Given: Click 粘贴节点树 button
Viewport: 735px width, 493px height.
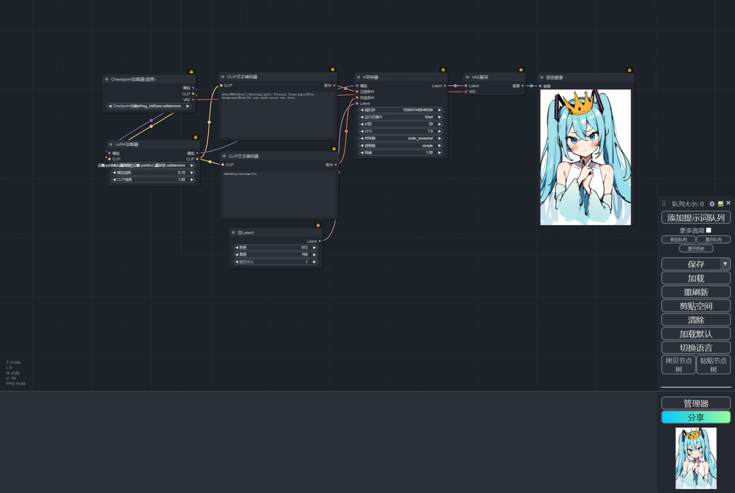Looking at the screenshot, I should pyautogui.click(x=713, y=365).
